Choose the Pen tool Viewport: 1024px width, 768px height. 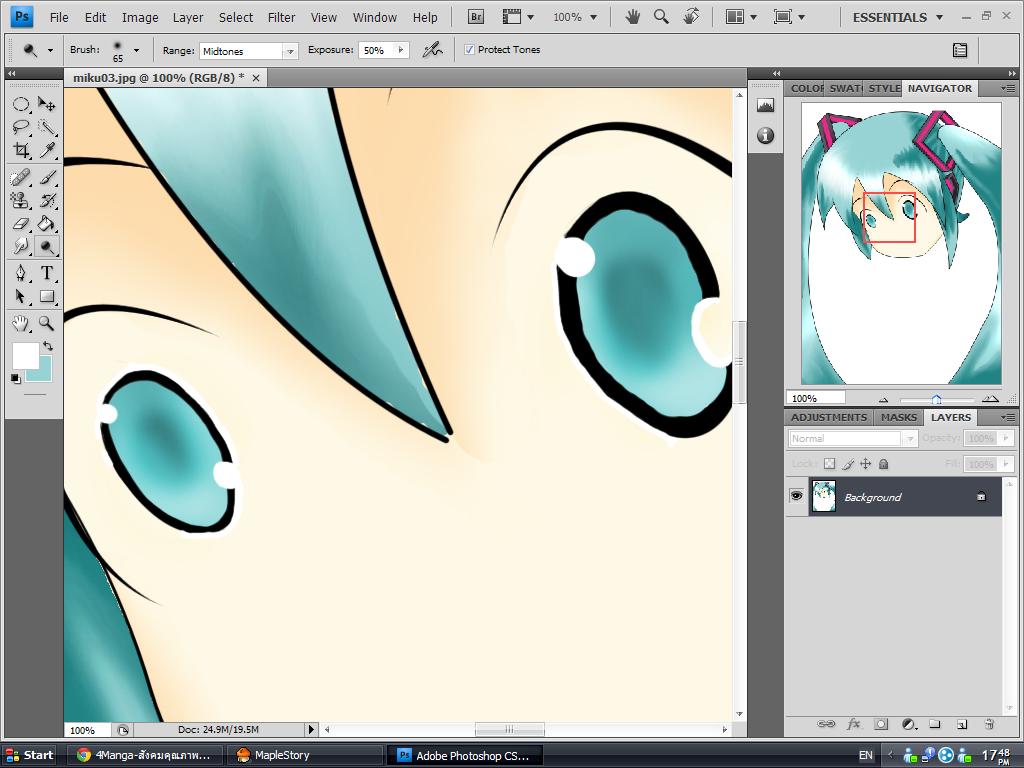click(x=21, y=273)
